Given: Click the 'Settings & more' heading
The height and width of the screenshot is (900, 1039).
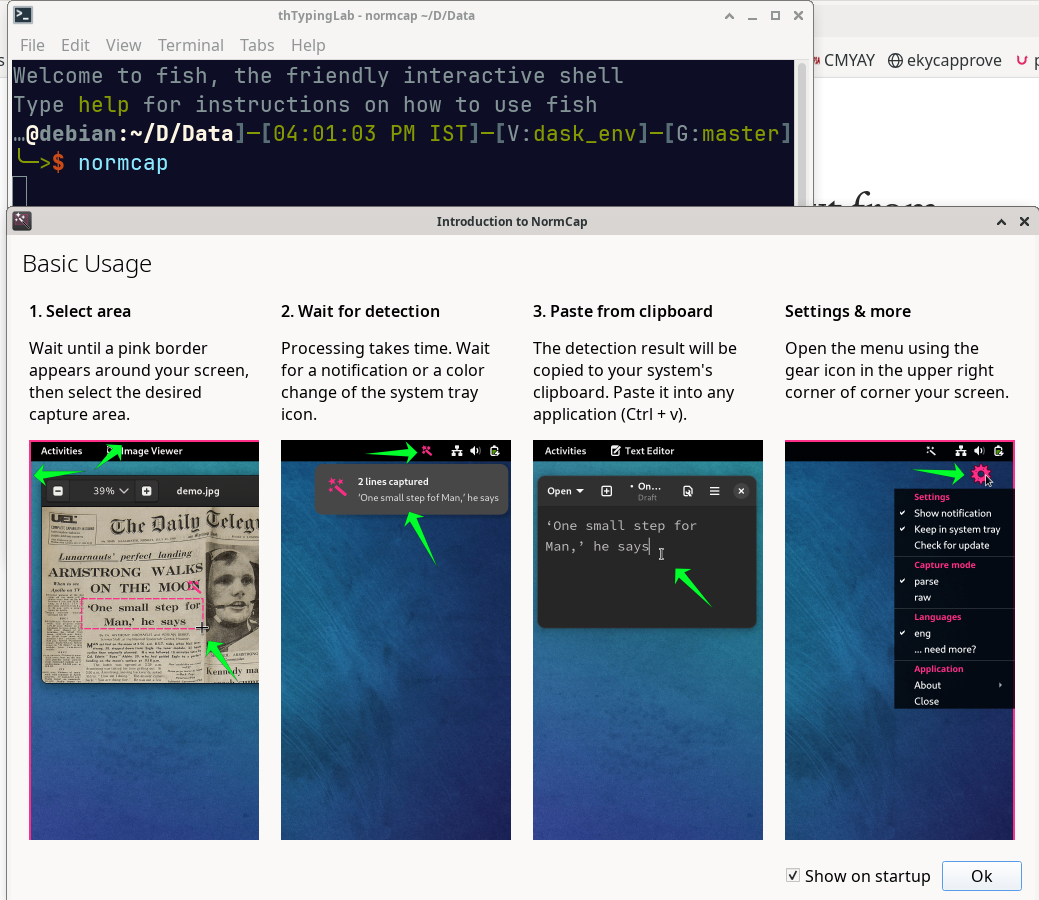Looking at the screenshot, I should [x=848, y=311].
